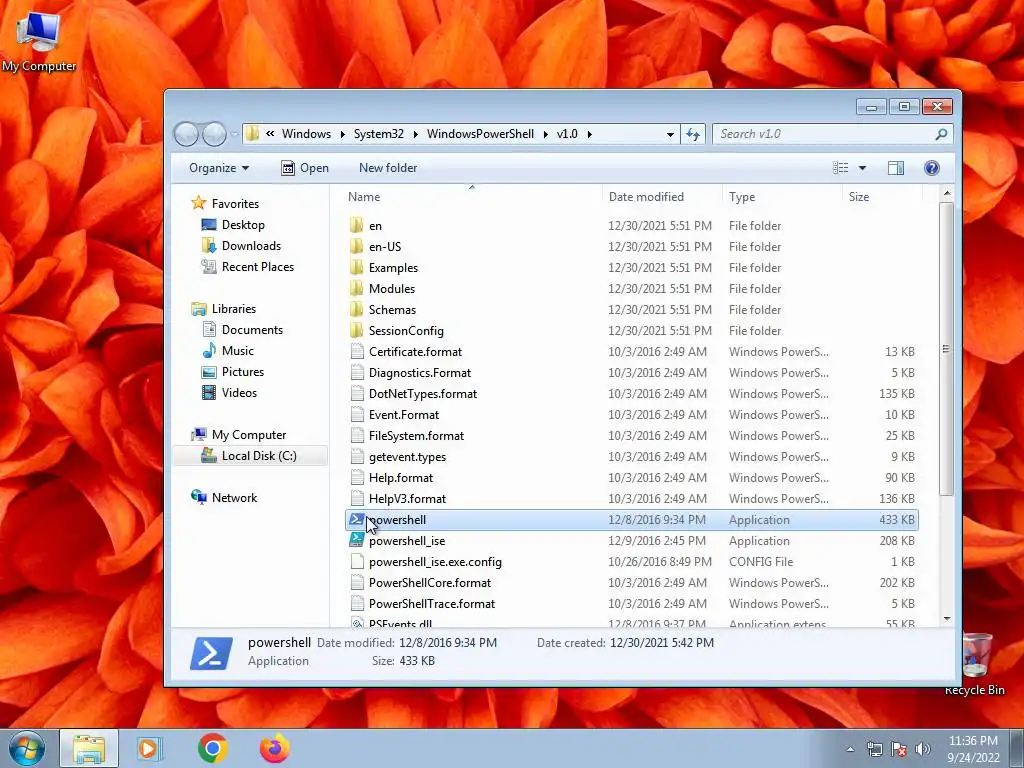Click the Open toolbar button

(304, 168)
